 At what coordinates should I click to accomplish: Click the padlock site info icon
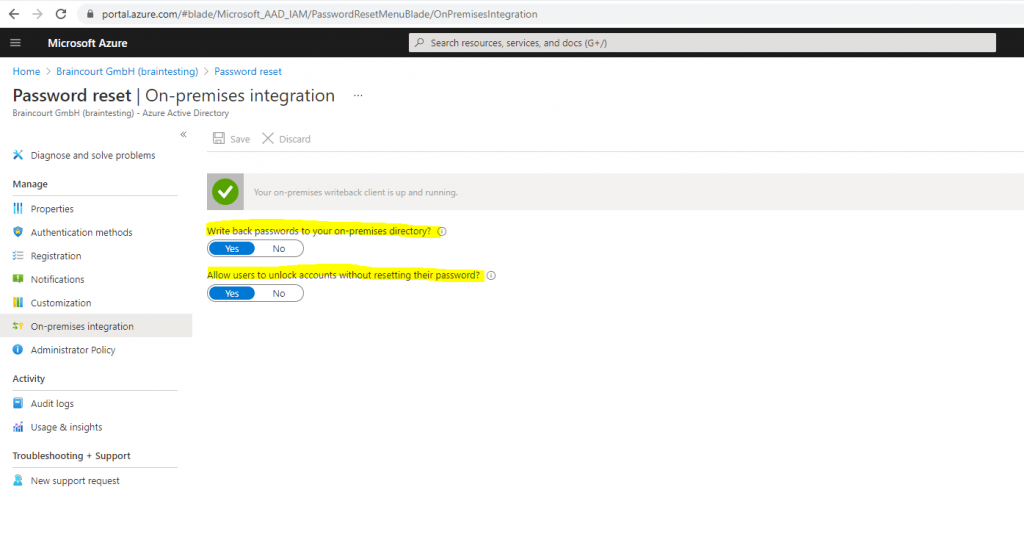click(x=90, y=14)
